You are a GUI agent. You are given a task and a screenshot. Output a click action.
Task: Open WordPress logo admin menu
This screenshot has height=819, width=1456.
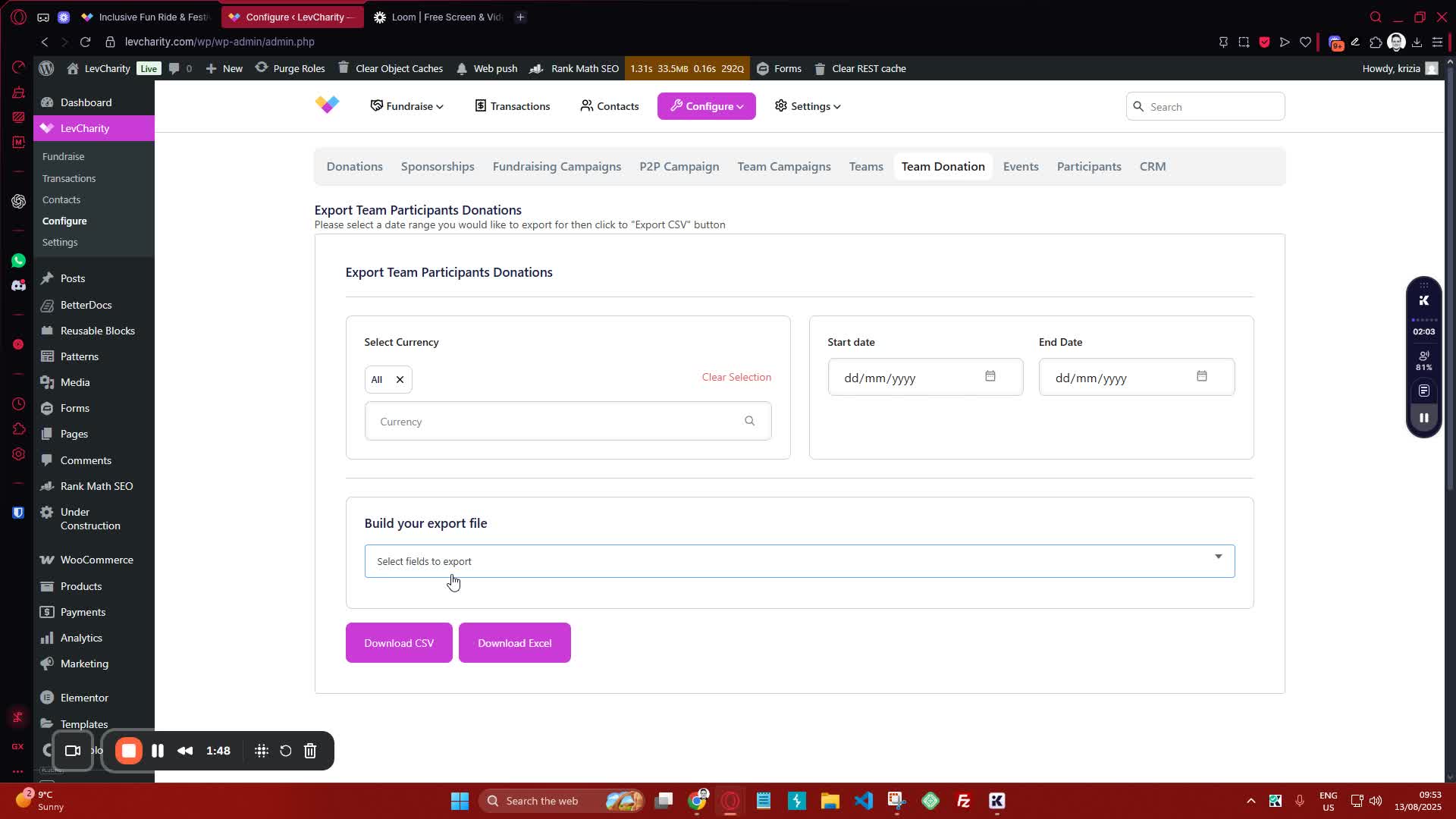click(46, 68)
